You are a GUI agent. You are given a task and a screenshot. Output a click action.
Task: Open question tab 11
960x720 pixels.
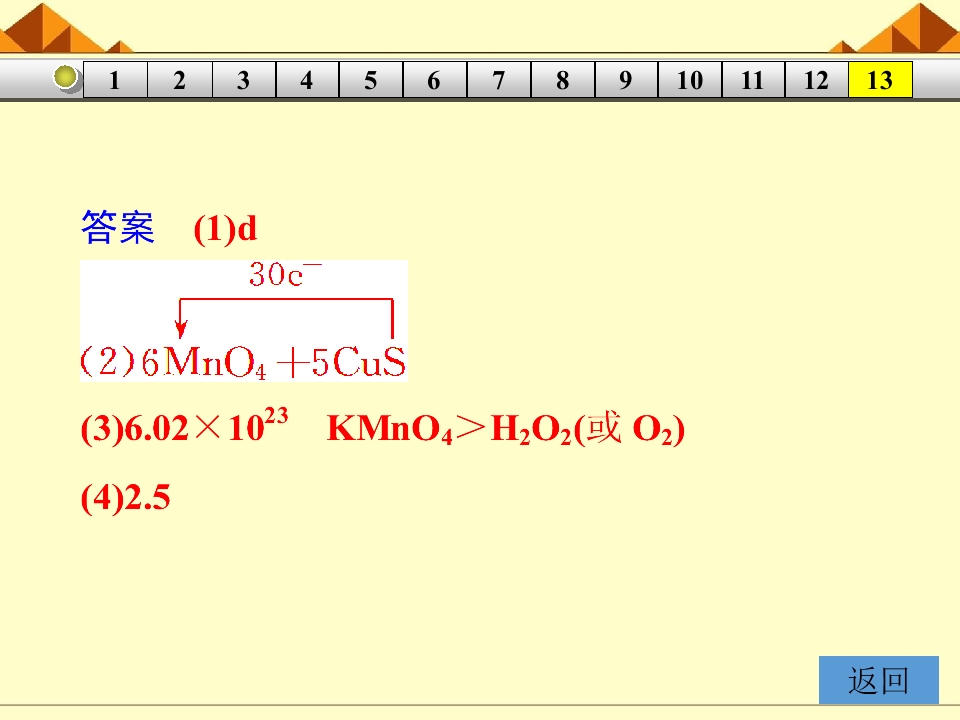pos(753,80)
